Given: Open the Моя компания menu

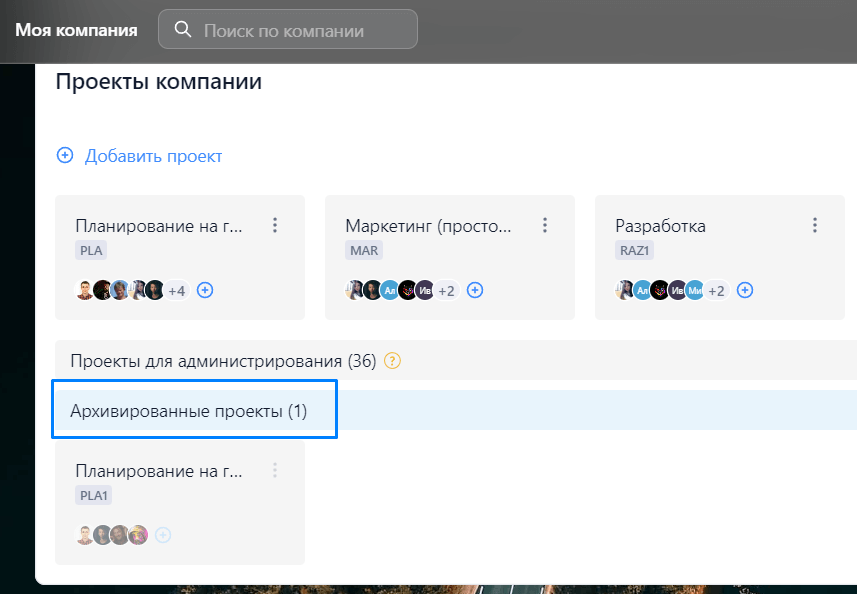Looking at the screenshot, I should (x=74, y=29).
